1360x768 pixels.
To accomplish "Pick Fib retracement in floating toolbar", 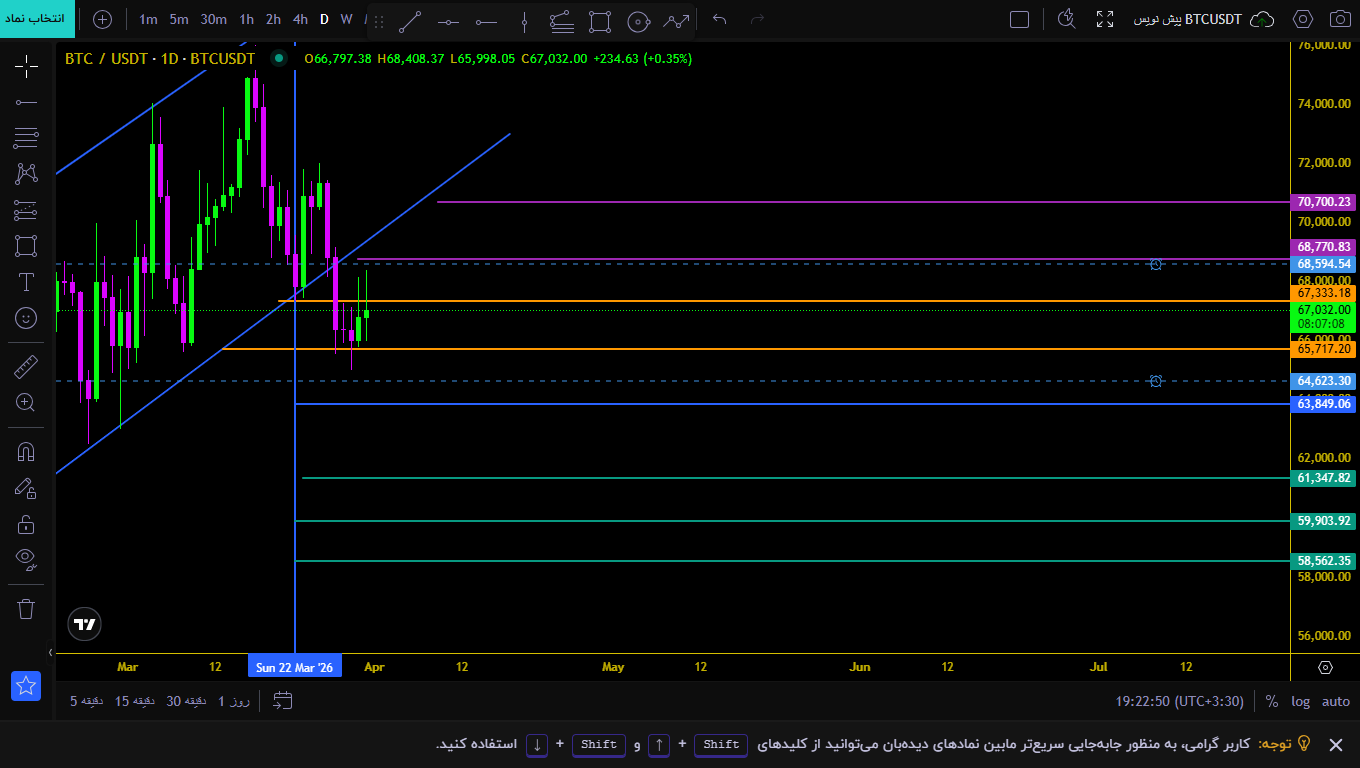I will click(562, 20).
